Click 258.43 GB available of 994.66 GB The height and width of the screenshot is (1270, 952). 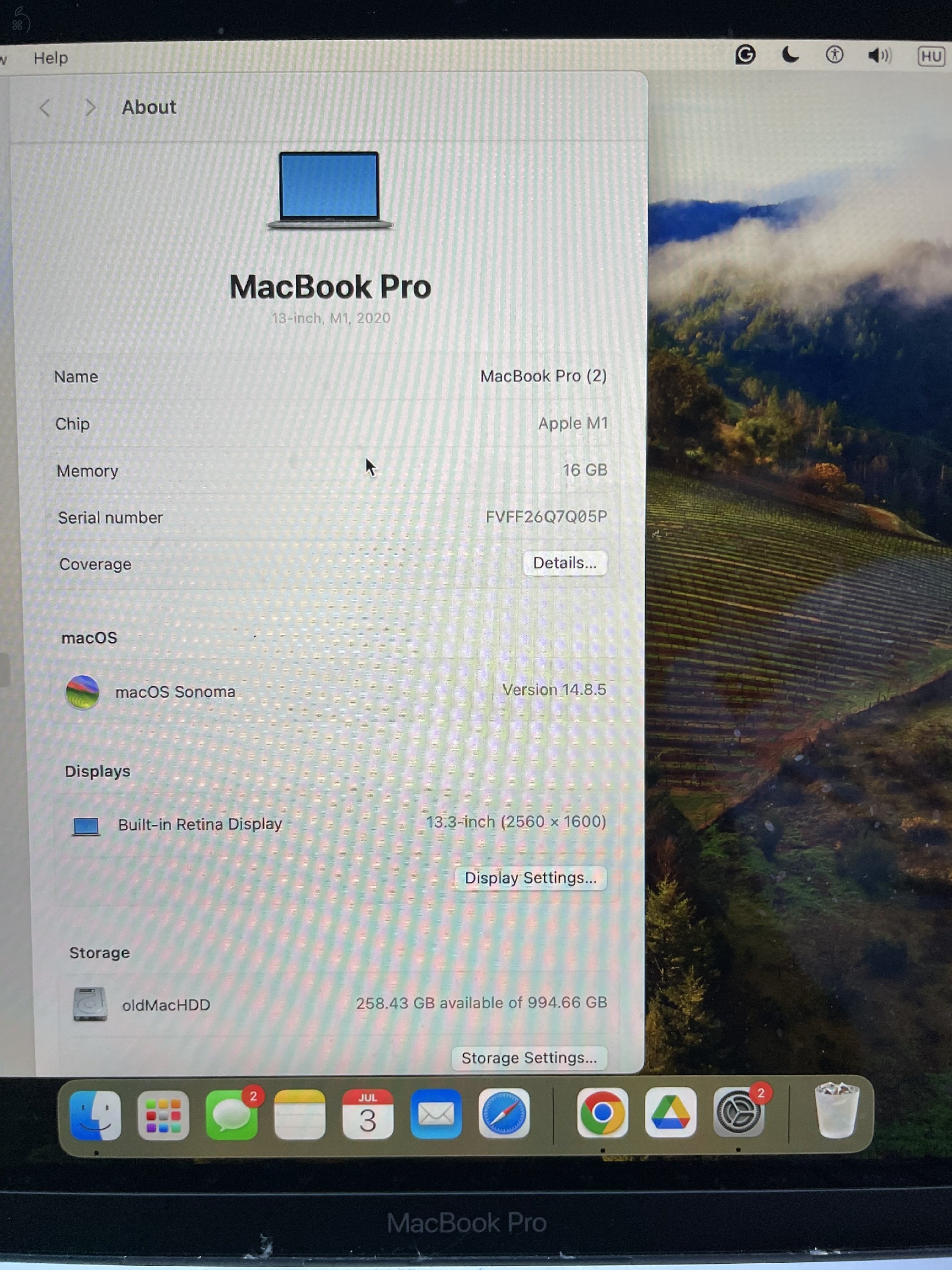tap(482, 1003)
